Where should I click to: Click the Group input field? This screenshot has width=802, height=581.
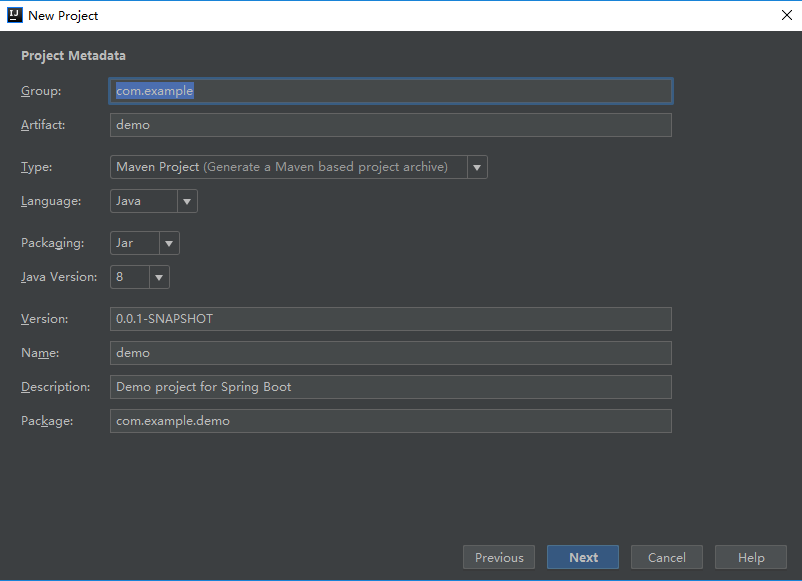coord(390,91)
